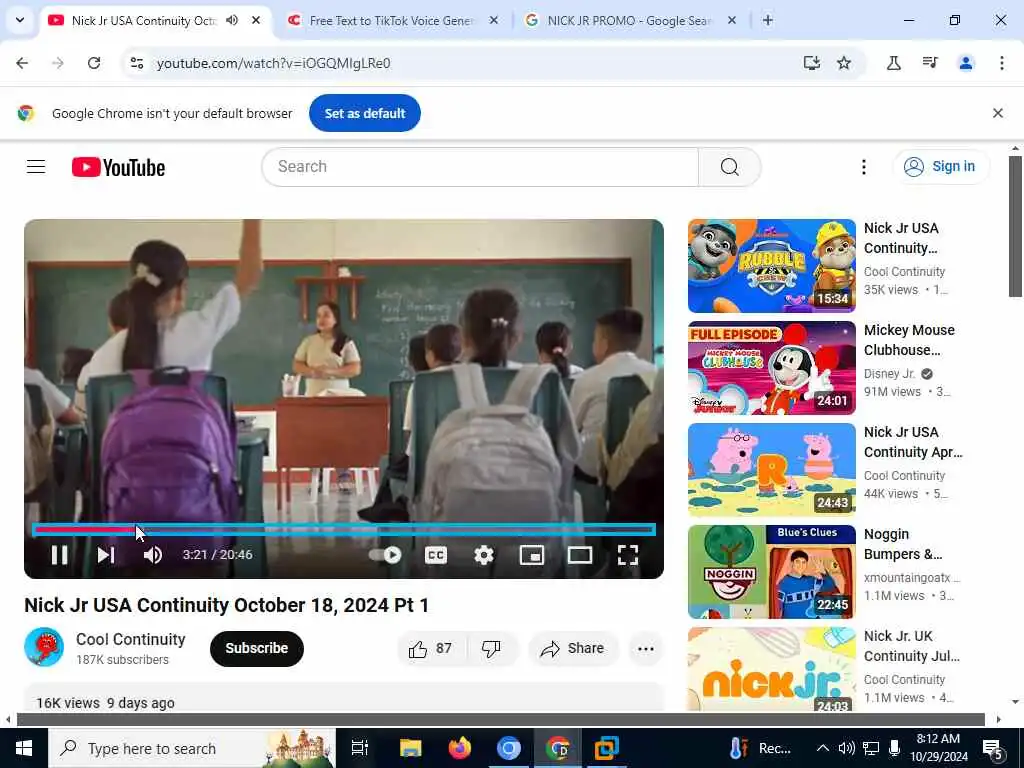This screenshot has height=768, width=1024.
Task: Switch to theater mode
Action: coord(579,555)
